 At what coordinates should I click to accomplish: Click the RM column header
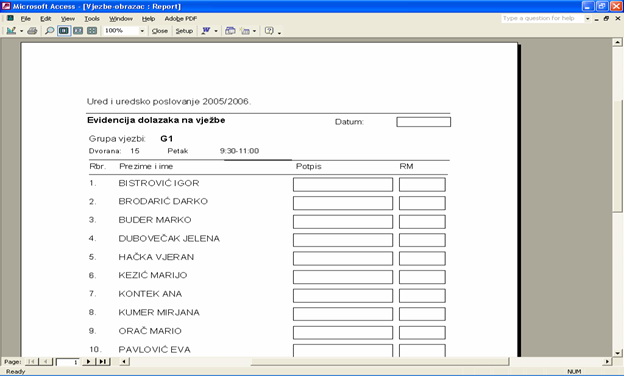coord(406,166)
